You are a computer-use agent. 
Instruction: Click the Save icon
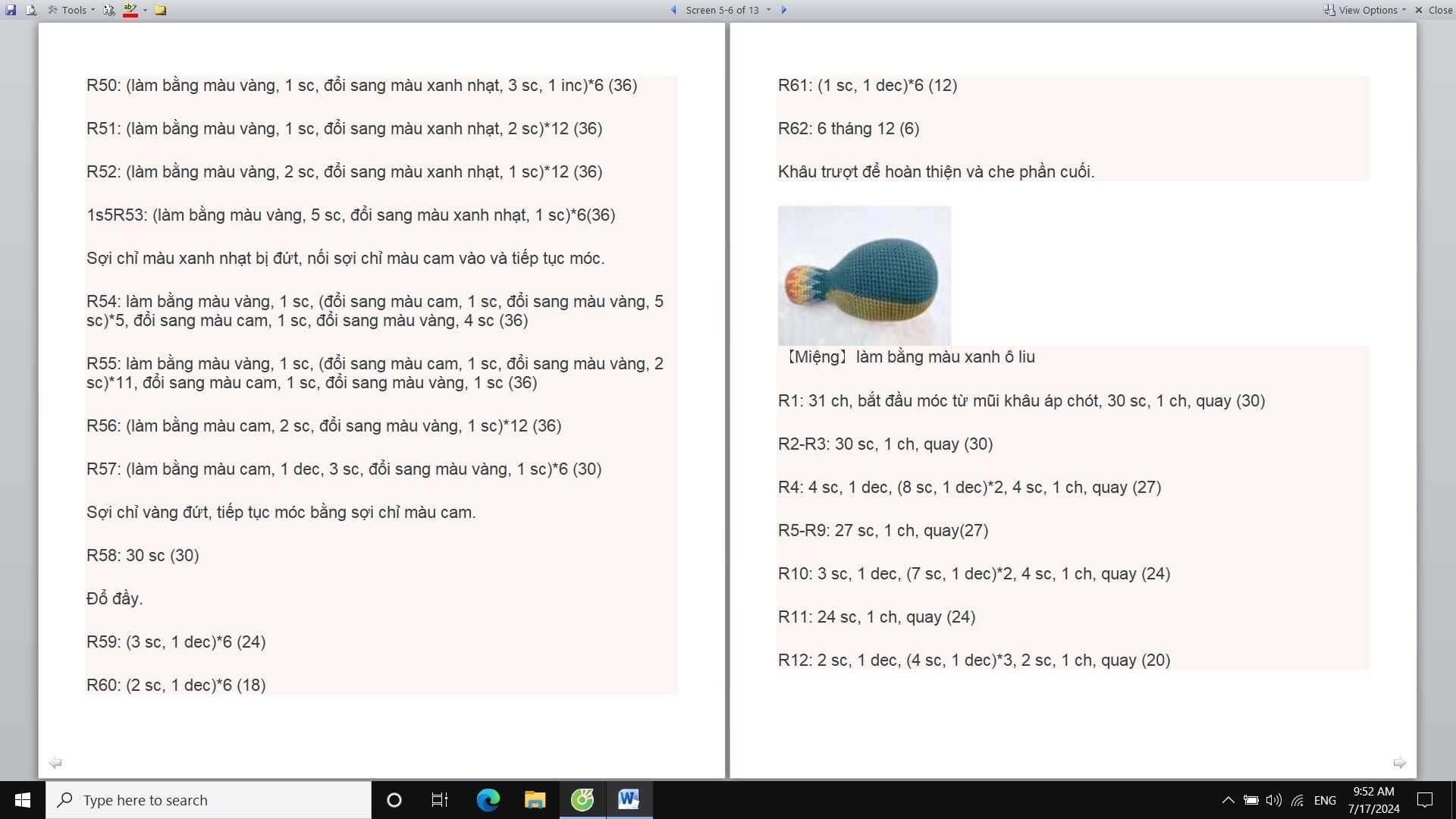pos(11,10)
